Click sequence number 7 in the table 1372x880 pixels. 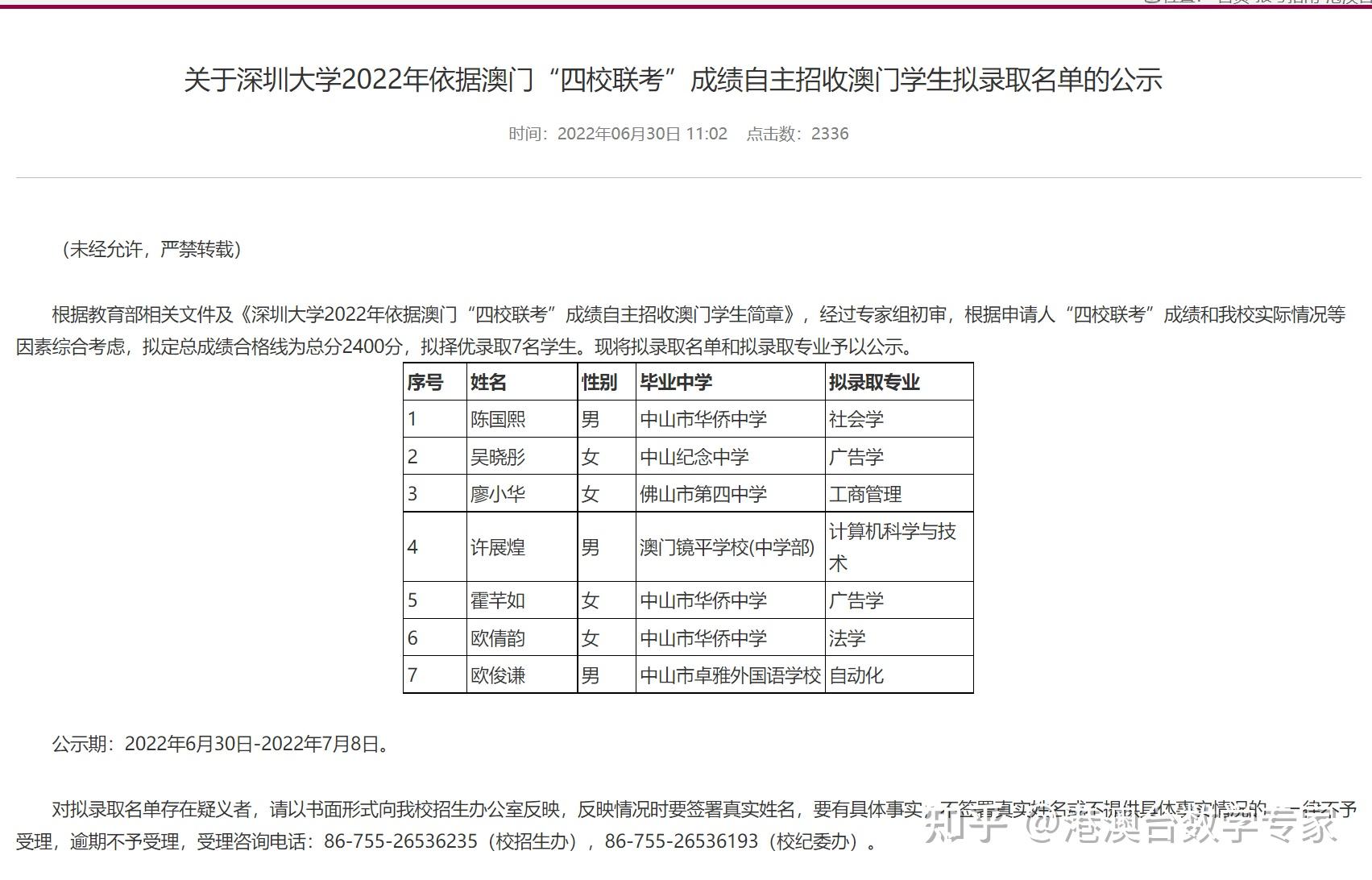(x=435, y=675)
